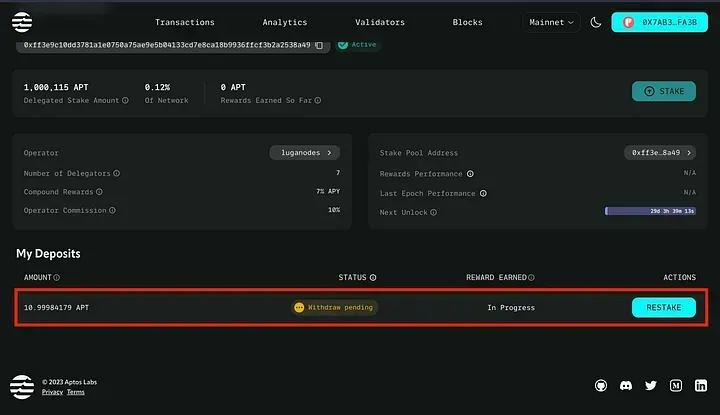This screenshot has width=720, height=415.
Task: Open the luganodes operator chip
Action: [x=305, y=152]
